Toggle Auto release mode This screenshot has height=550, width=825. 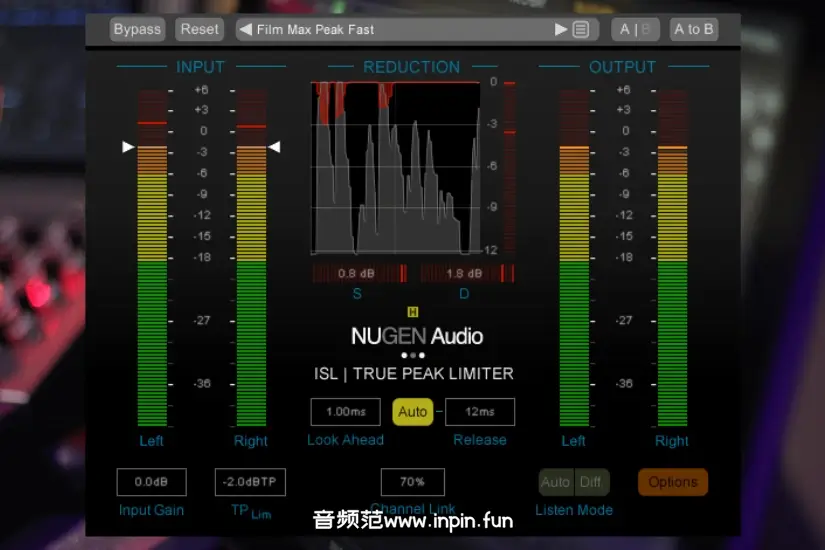click(x=412, y=411)
